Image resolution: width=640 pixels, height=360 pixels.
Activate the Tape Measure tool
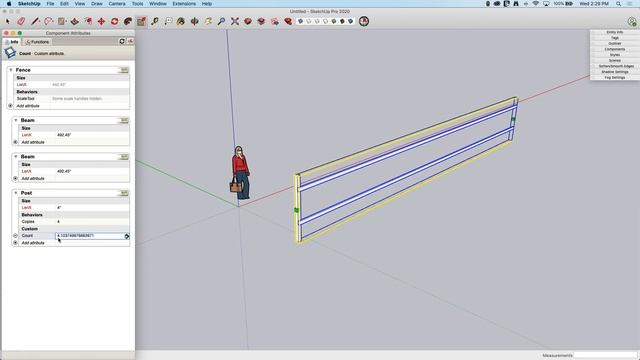155,21
